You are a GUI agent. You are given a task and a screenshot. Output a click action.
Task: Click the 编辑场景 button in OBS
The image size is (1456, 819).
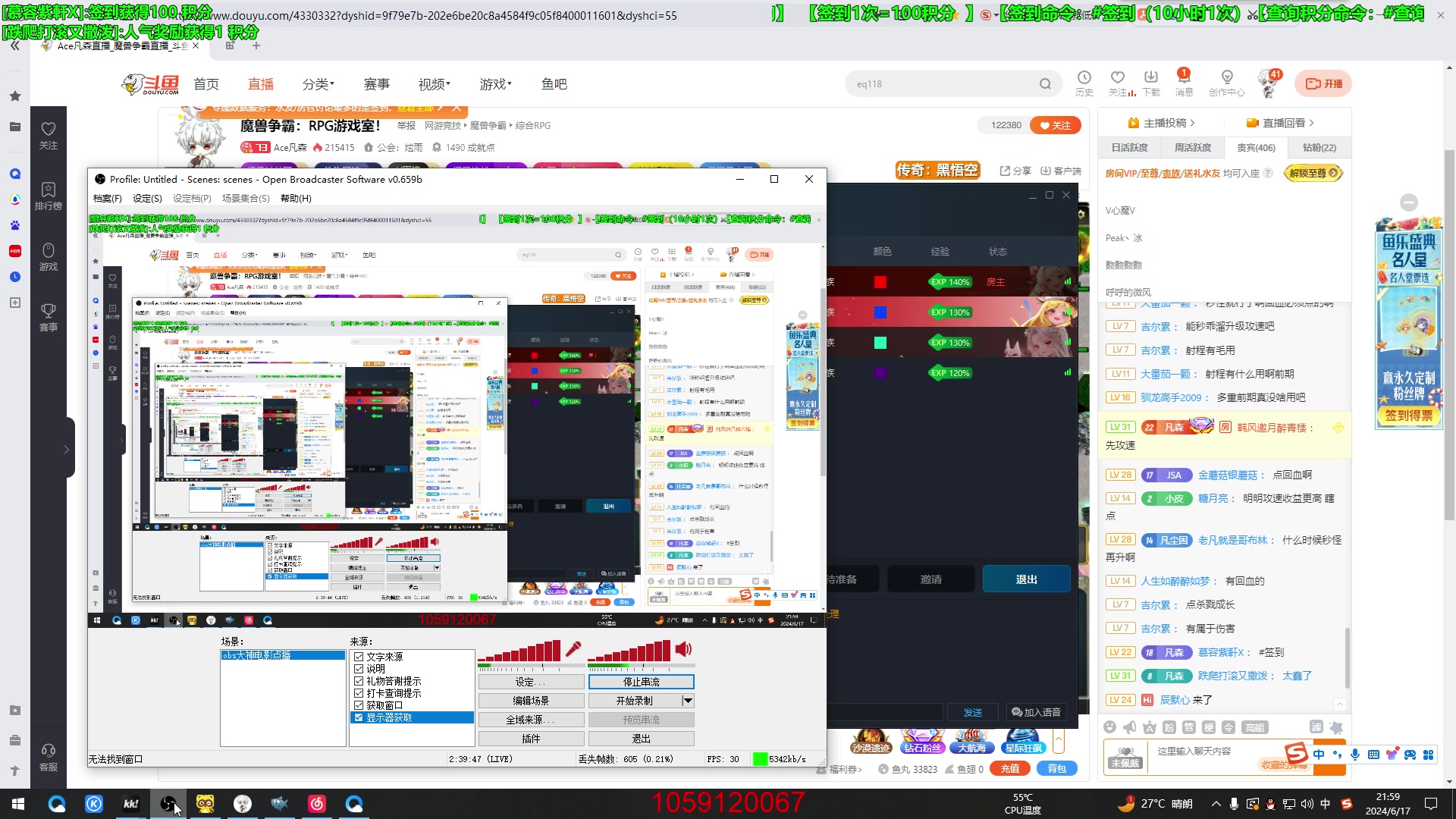531,701
